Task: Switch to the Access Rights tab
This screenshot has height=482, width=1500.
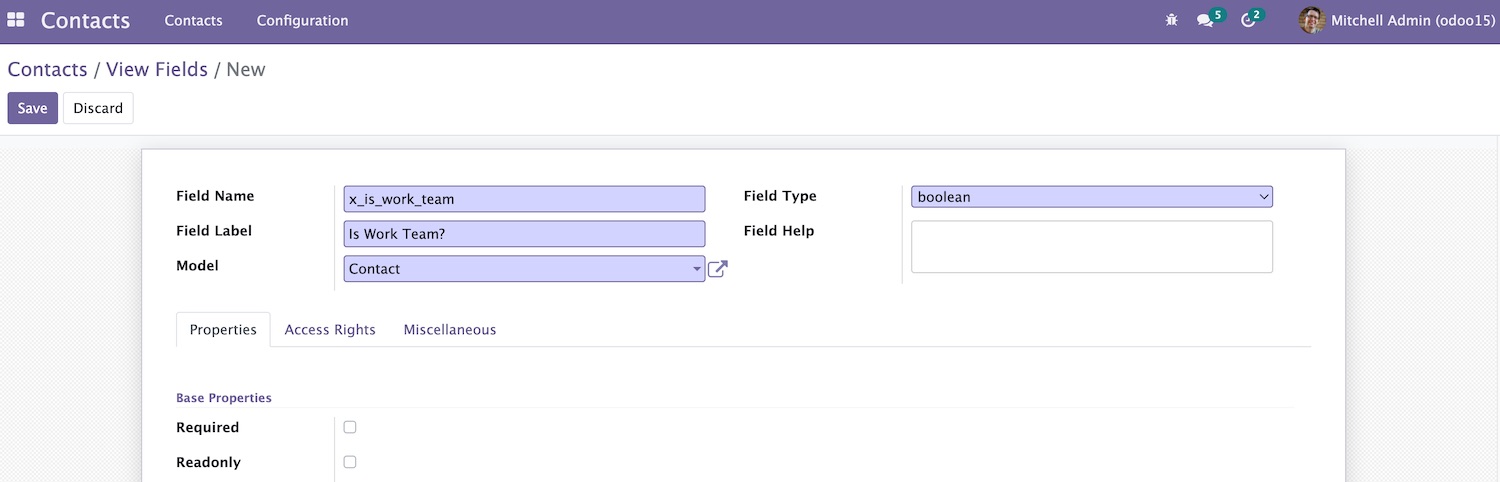Action: pyautogui.click(x=330, y=329)
